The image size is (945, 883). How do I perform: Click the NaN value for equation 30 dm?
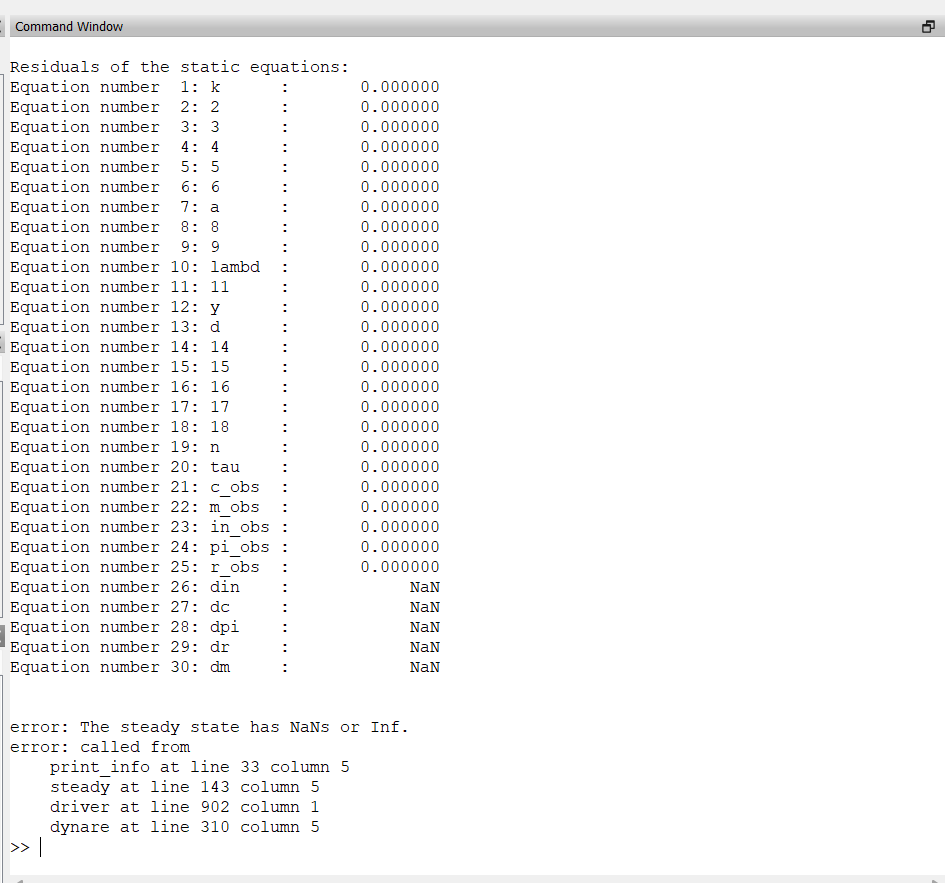click(424, 667)
